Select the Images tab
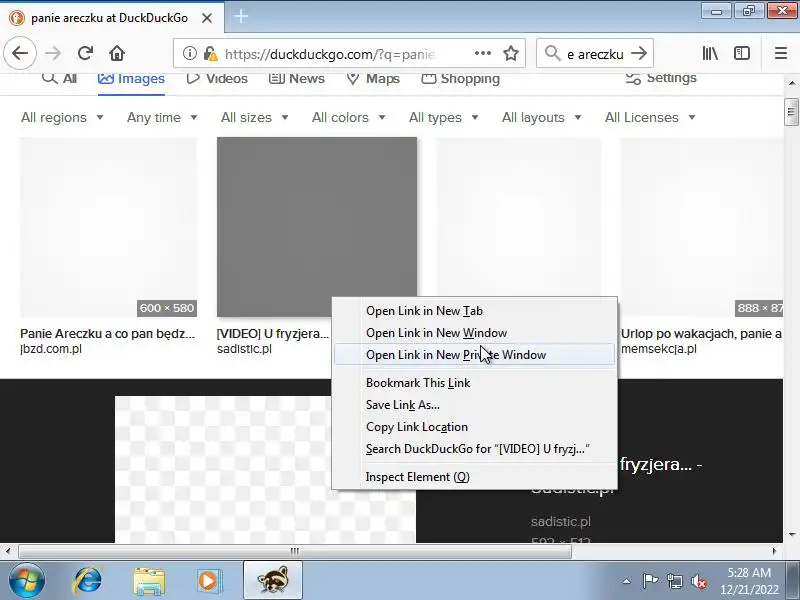Screen dimensions: 800x600 [x=131, y=79]
